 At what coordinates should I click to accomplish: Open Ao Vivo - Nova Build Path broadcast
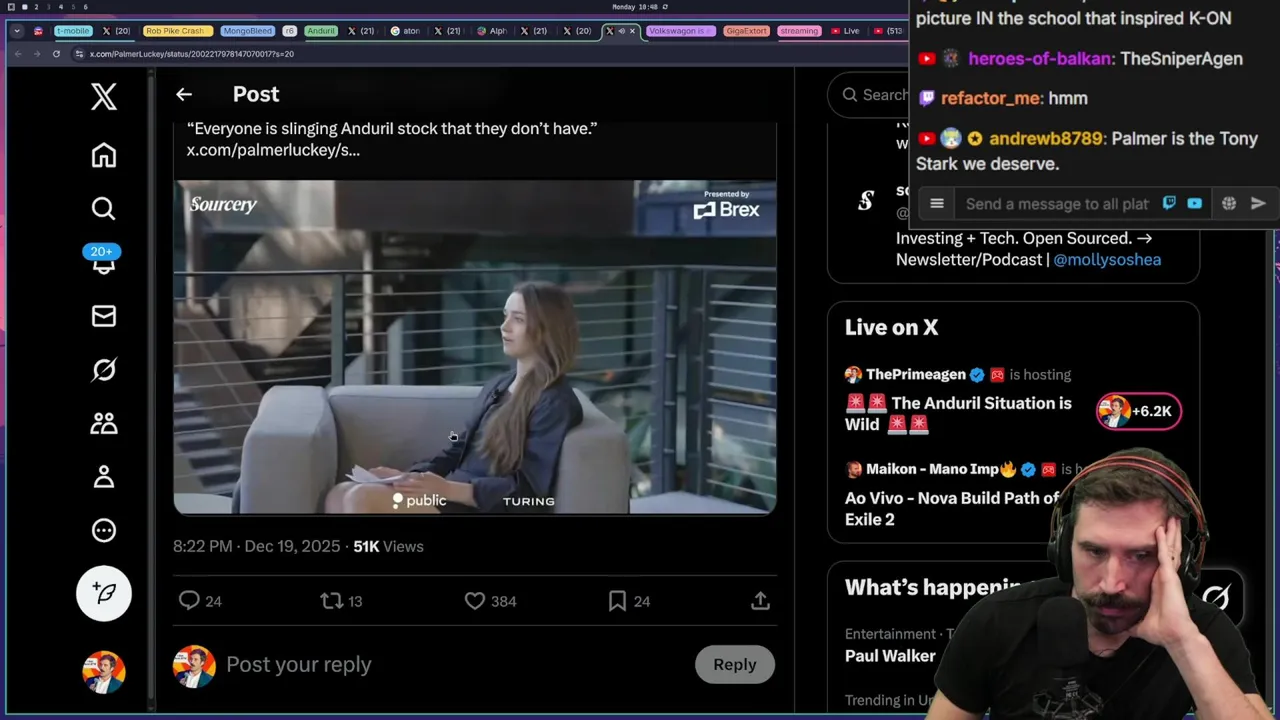951,509
